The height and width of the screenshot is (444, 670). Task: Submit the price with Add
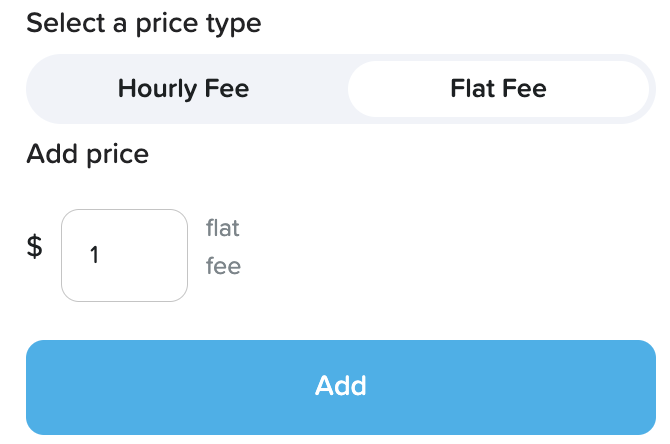tap(341, 386)
